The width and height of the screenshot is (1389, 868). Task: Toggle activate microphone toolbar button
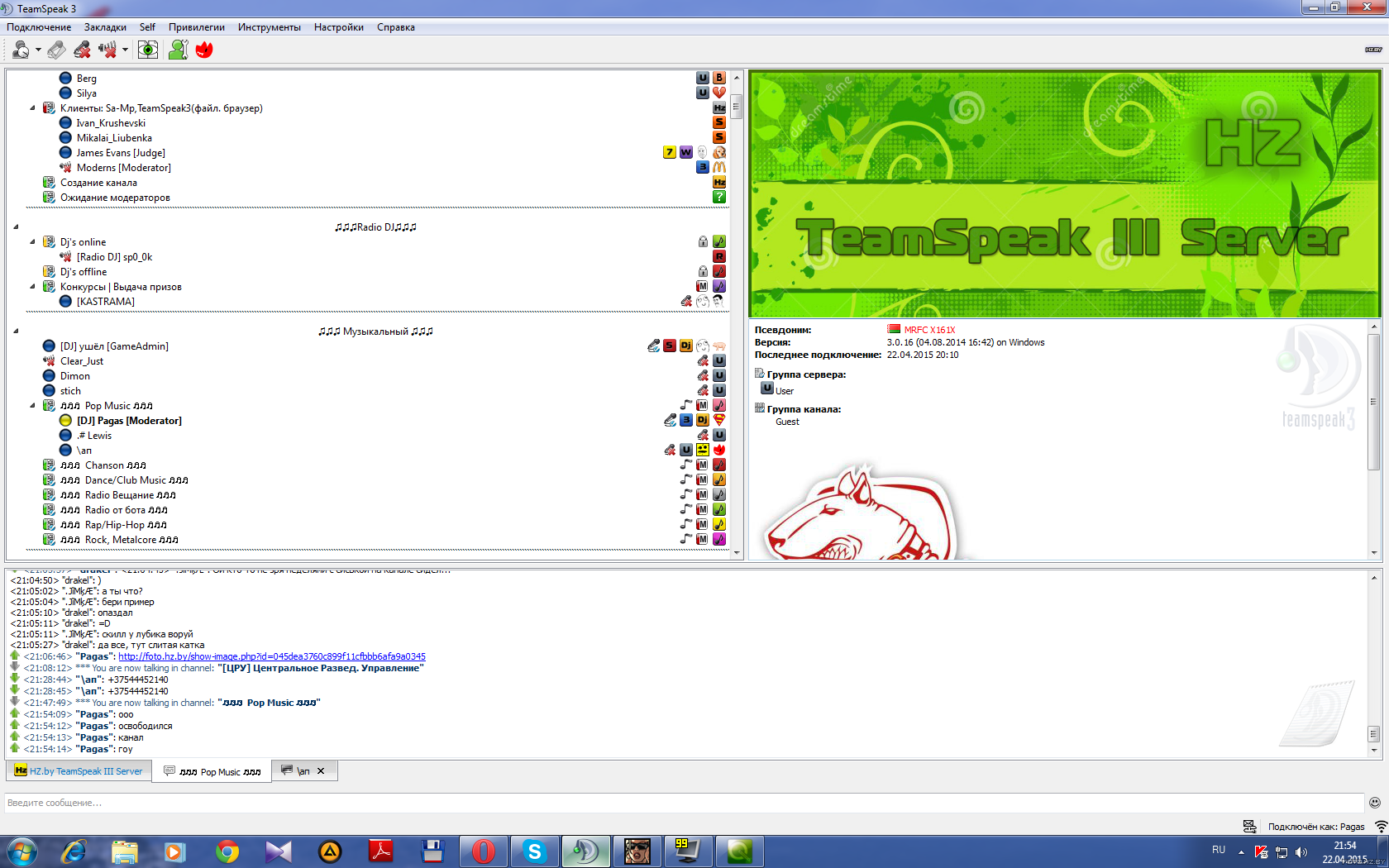(56, 50)
